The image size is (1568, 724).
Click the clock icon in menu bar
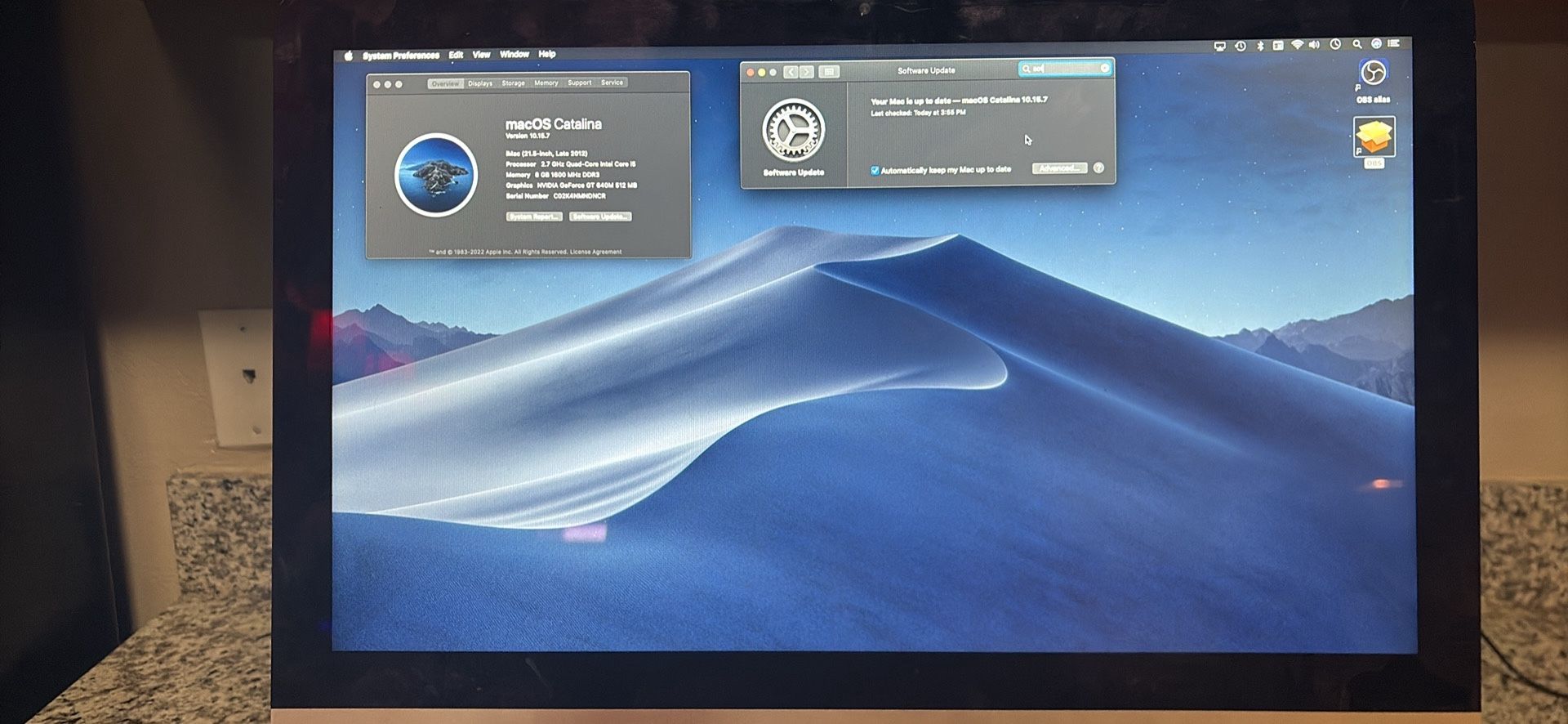[1336, 44]
